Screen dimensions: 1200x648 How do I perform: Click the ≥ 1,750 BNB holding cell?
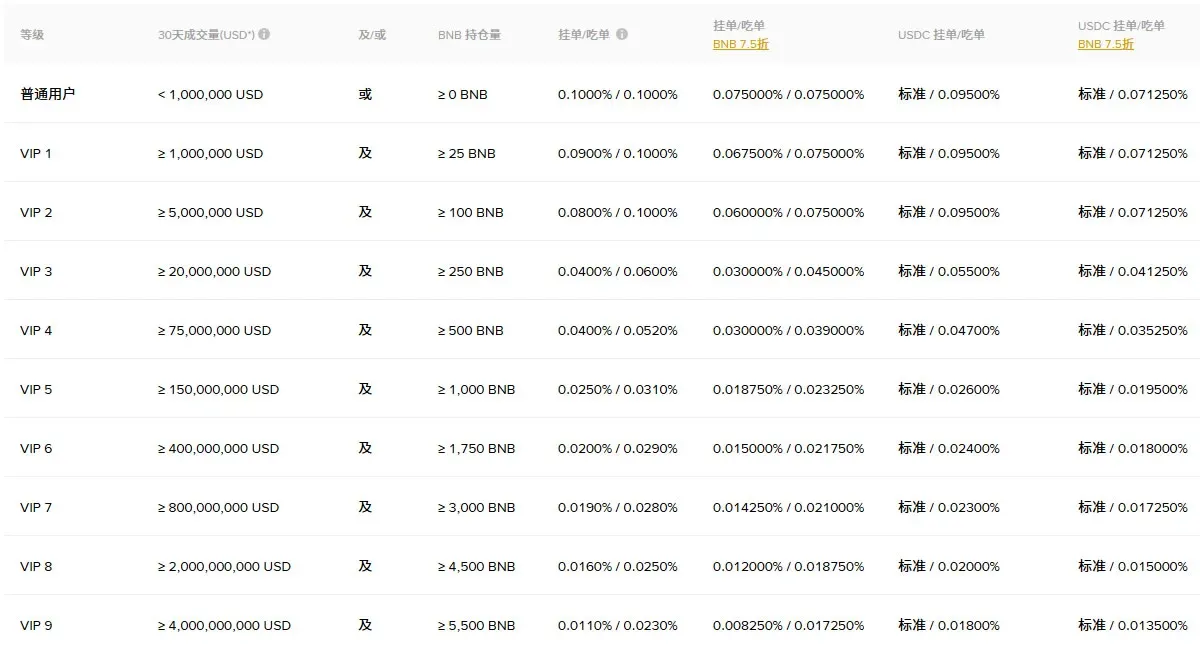click(477, 448)
